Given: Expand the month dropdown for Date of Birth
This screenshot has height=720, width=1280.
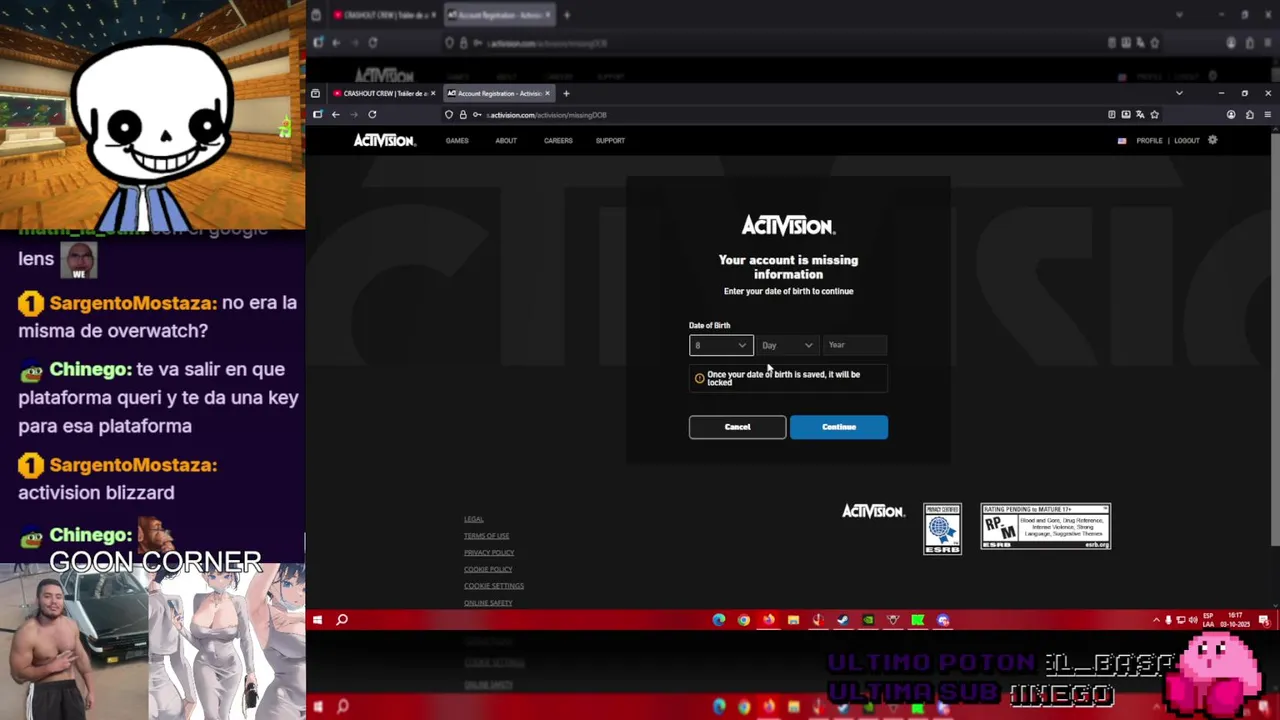Looking at the screenshot, I should click(x=721, y=345).
